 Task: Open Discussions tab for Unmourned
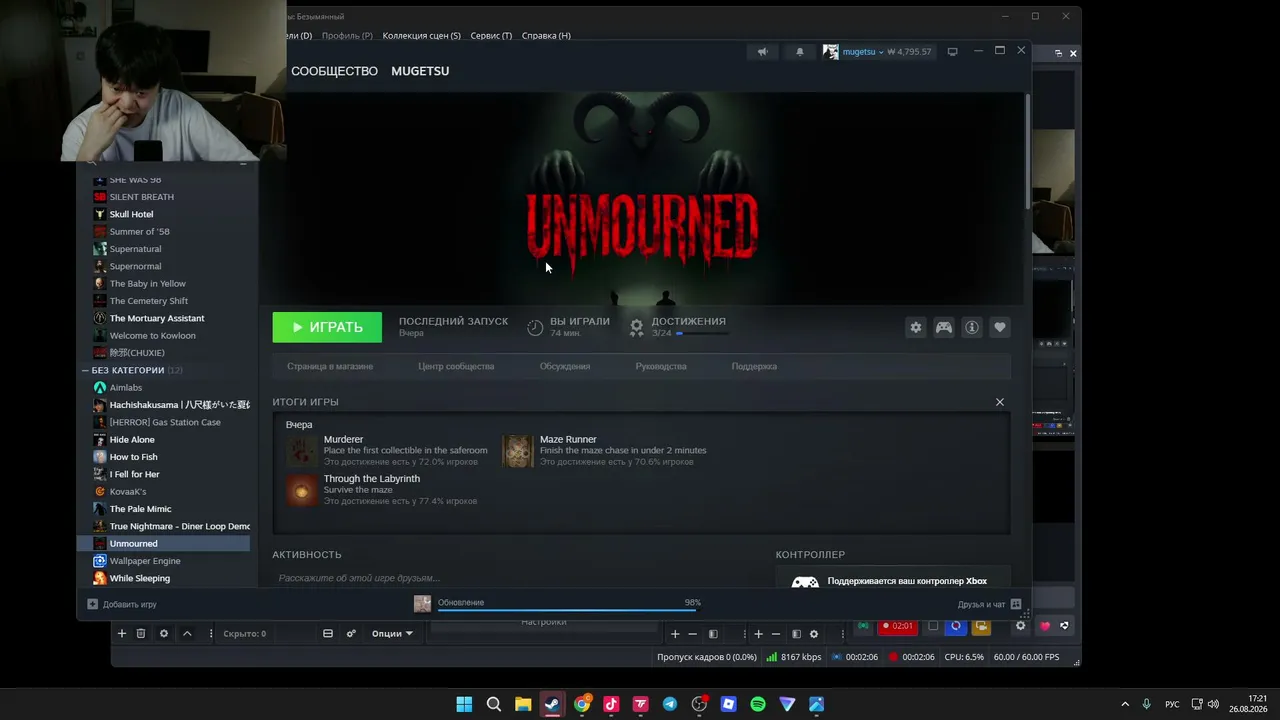[565, 366]
